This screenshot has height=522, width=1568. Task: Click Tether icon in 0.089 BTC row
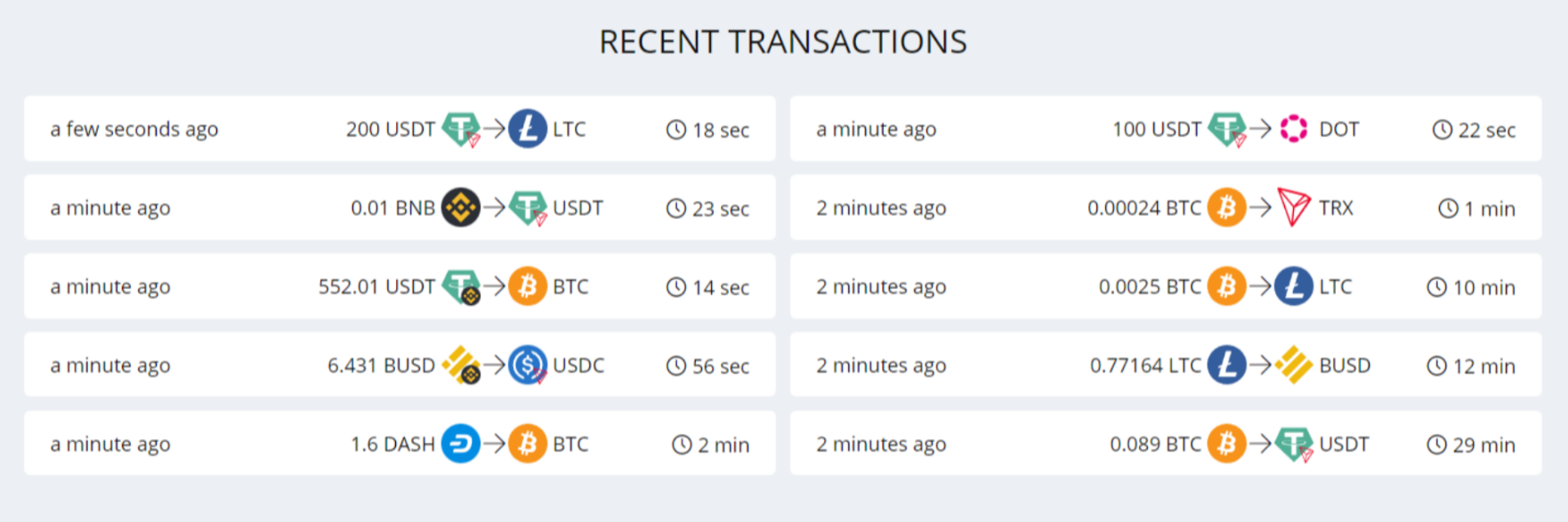tap(1295, 444)
